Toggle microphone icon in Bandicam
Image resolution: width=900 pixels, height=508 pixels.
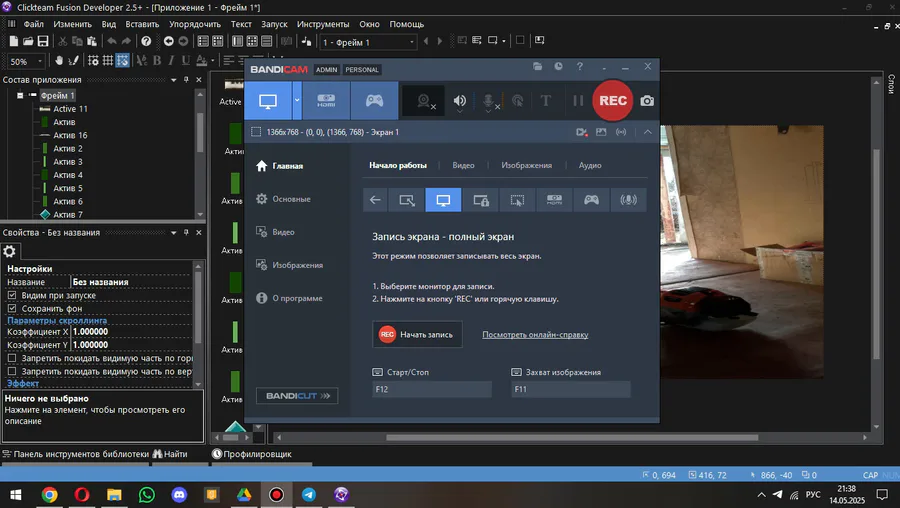coord(488,101)
